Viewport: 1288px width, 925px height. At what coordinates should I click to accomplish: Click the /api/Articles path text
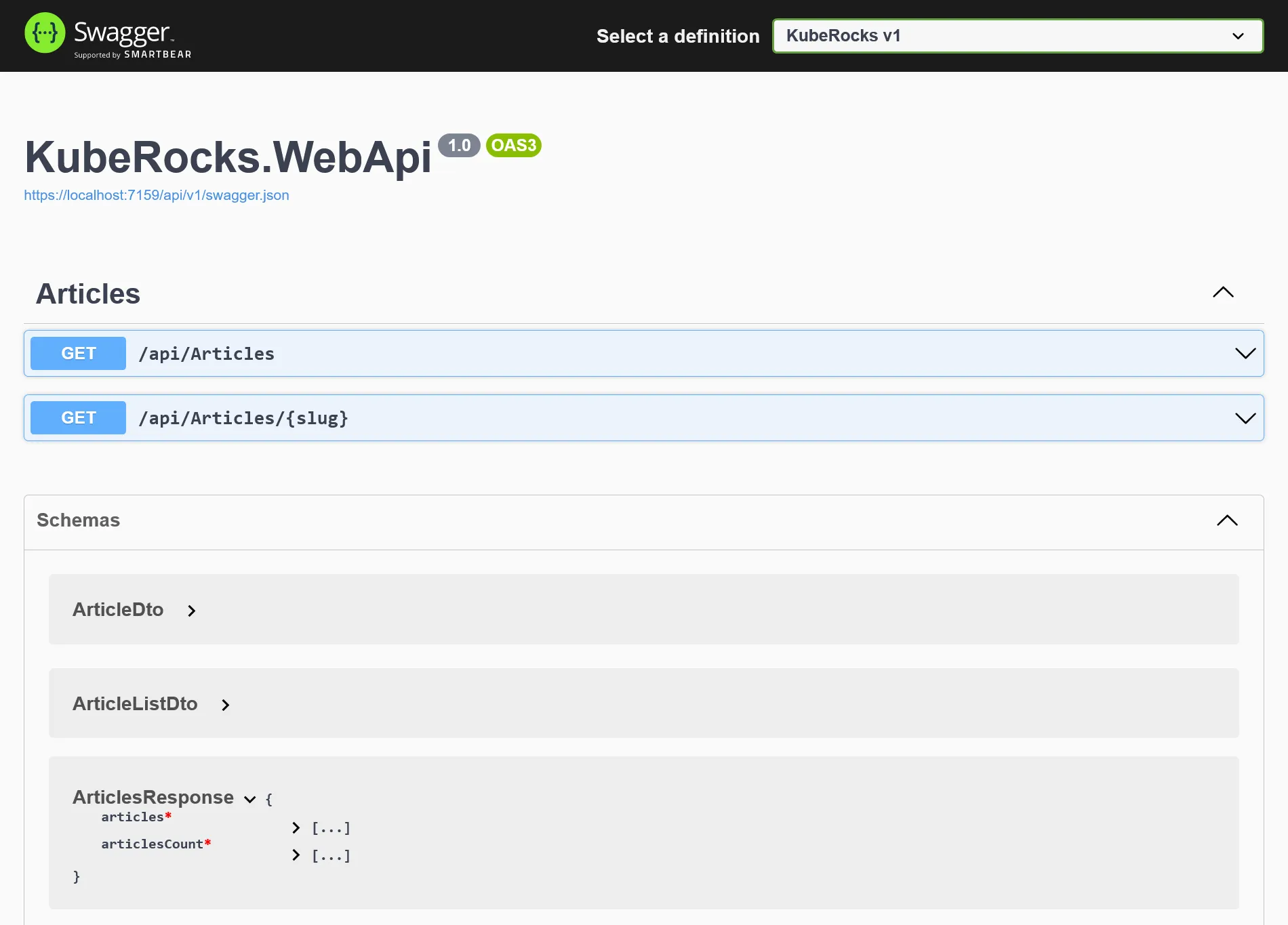pyautogui.click(x=207, y=353)
